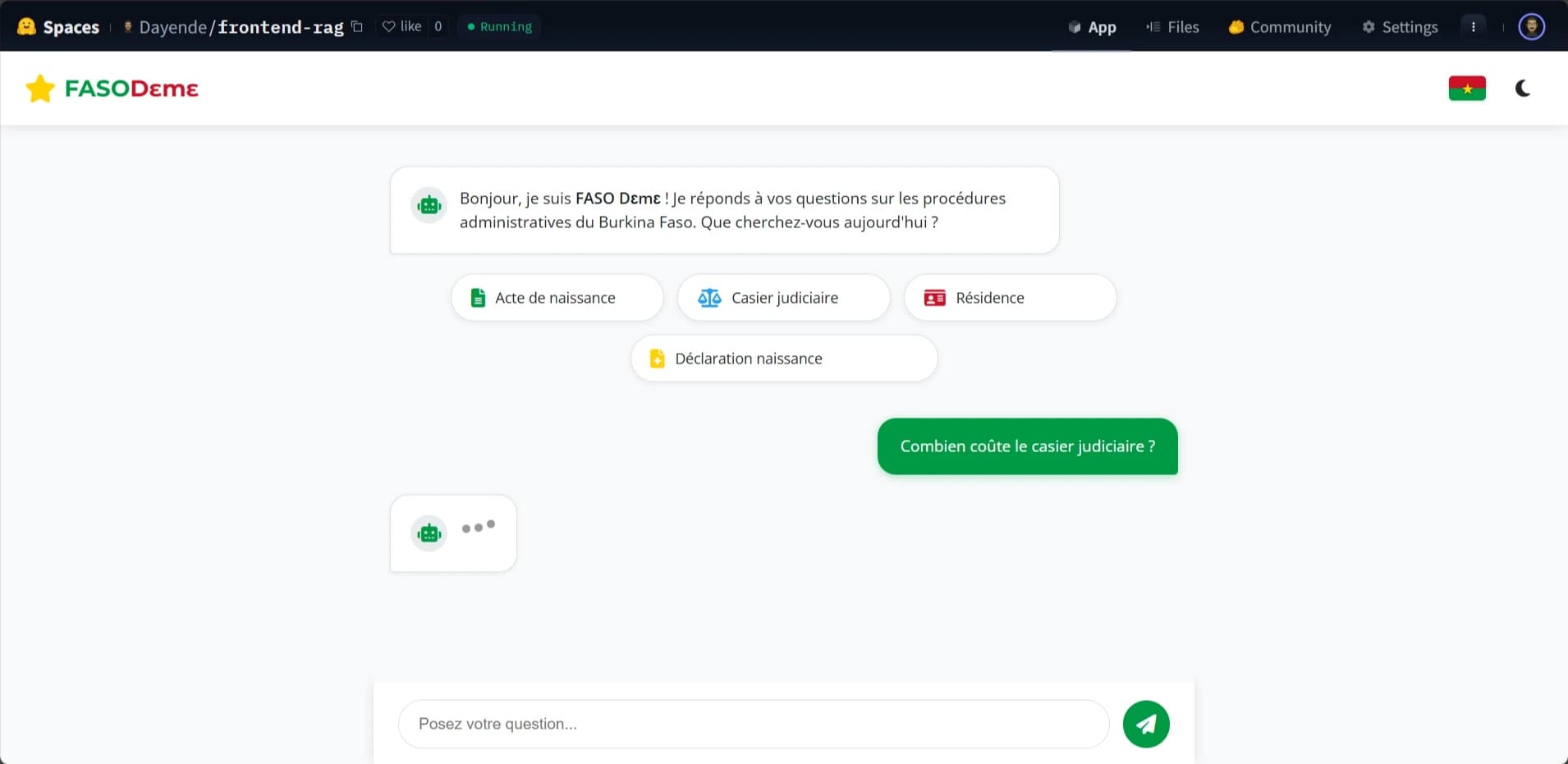Open the three-dot more options menu

(1473, 26)
